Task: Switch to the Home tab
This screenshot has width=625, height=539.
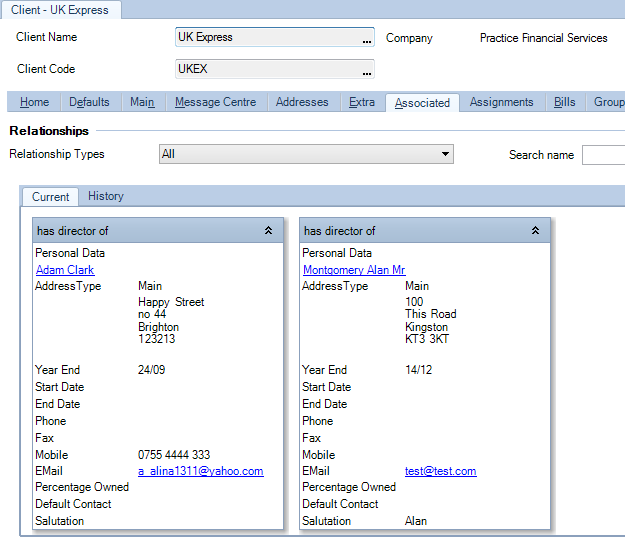Action: [x=34, y=102]
